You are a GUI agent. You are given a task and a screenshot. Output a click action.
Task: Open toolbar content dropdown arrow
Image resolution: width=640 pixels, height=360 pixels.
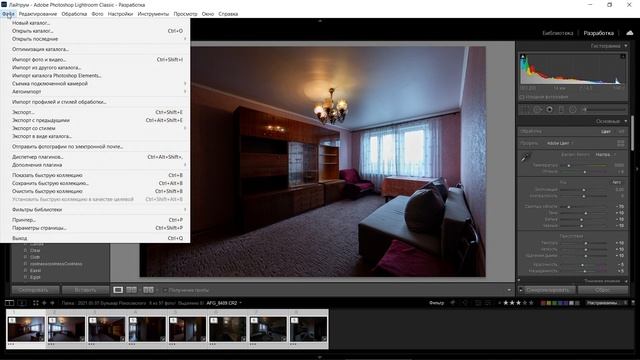509,290
